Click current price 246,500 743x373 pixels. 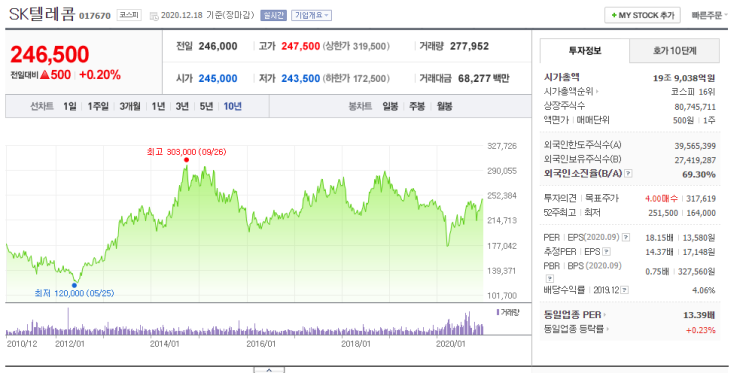[x=49, y=55]
